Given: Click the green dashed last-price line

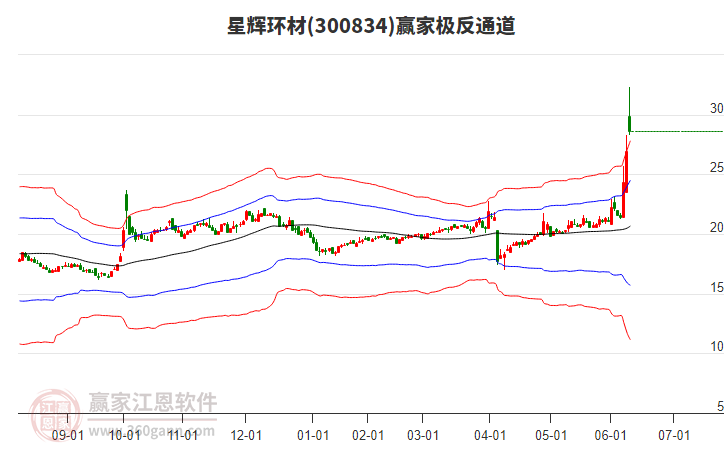Looking at the screenshot, I should point(678,131).
